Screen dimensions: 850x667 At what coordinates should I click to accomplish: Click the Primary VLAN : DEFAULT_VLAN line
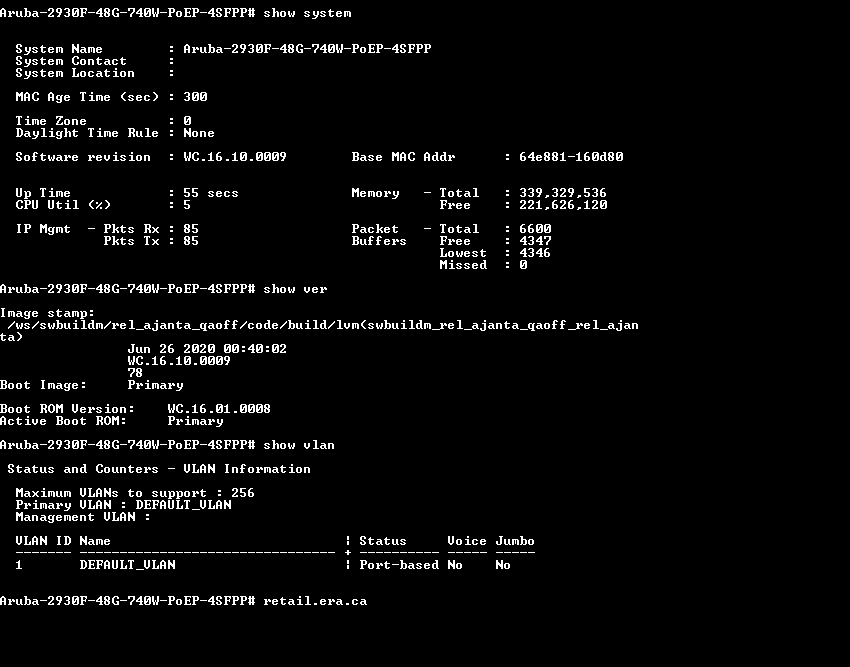[x=123, y=505]
